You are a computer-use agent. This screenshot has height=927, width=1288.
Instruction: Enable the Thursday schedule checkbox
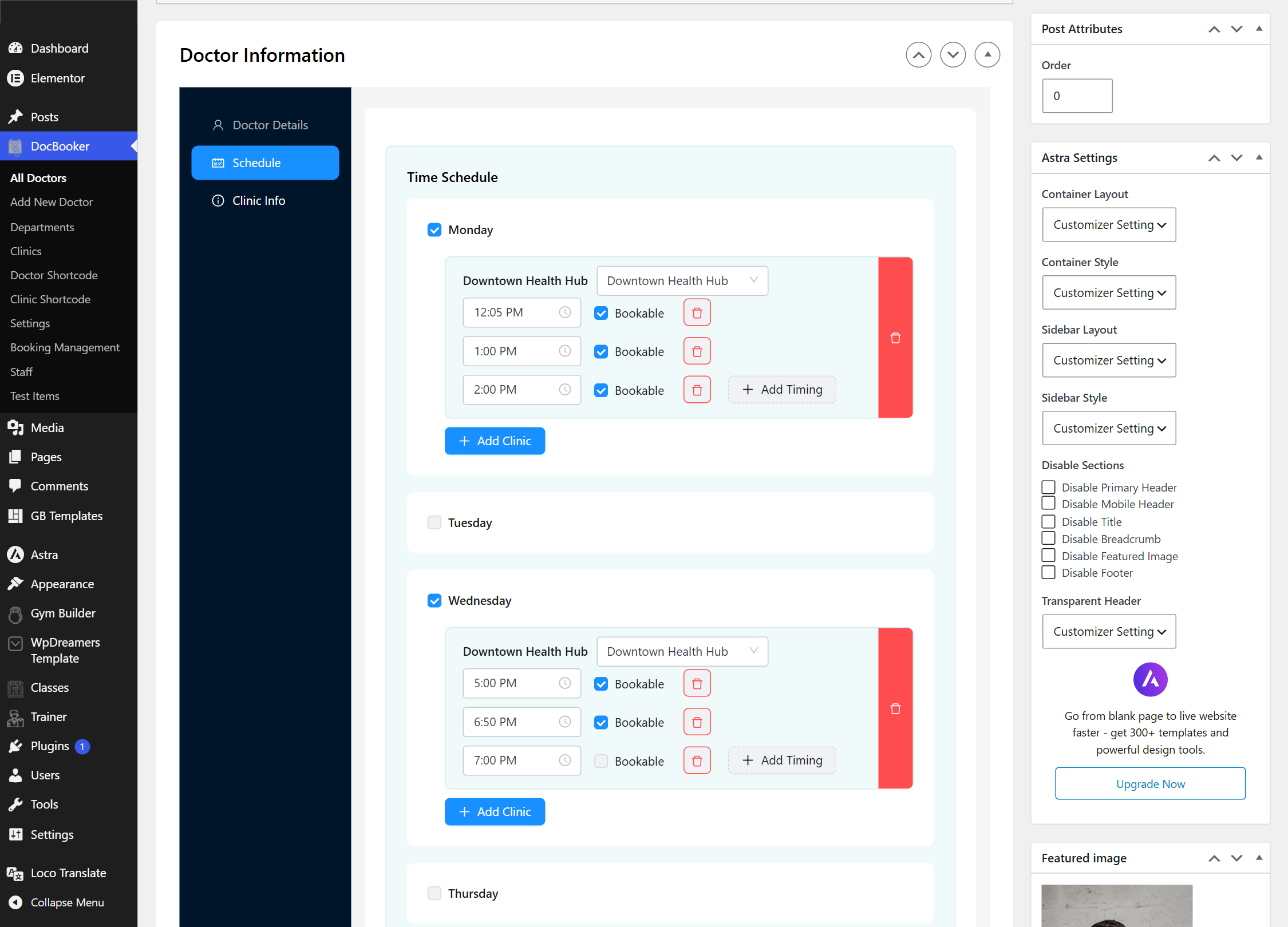(x=434, y=893)
